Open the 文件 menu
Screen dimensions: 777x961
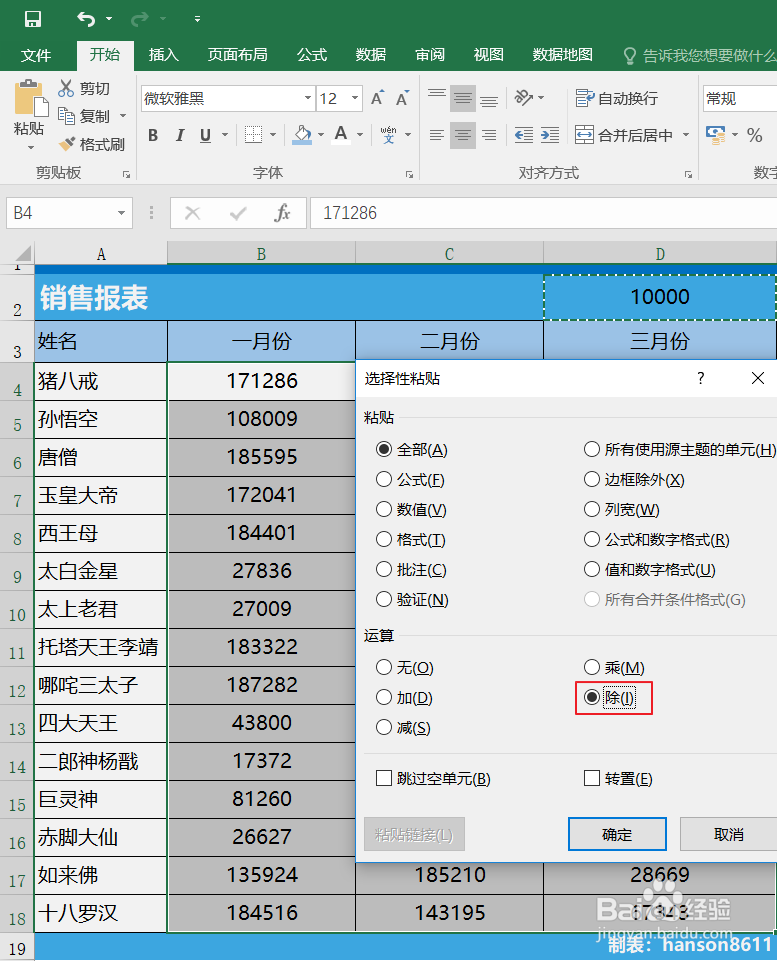pos(36,55)
